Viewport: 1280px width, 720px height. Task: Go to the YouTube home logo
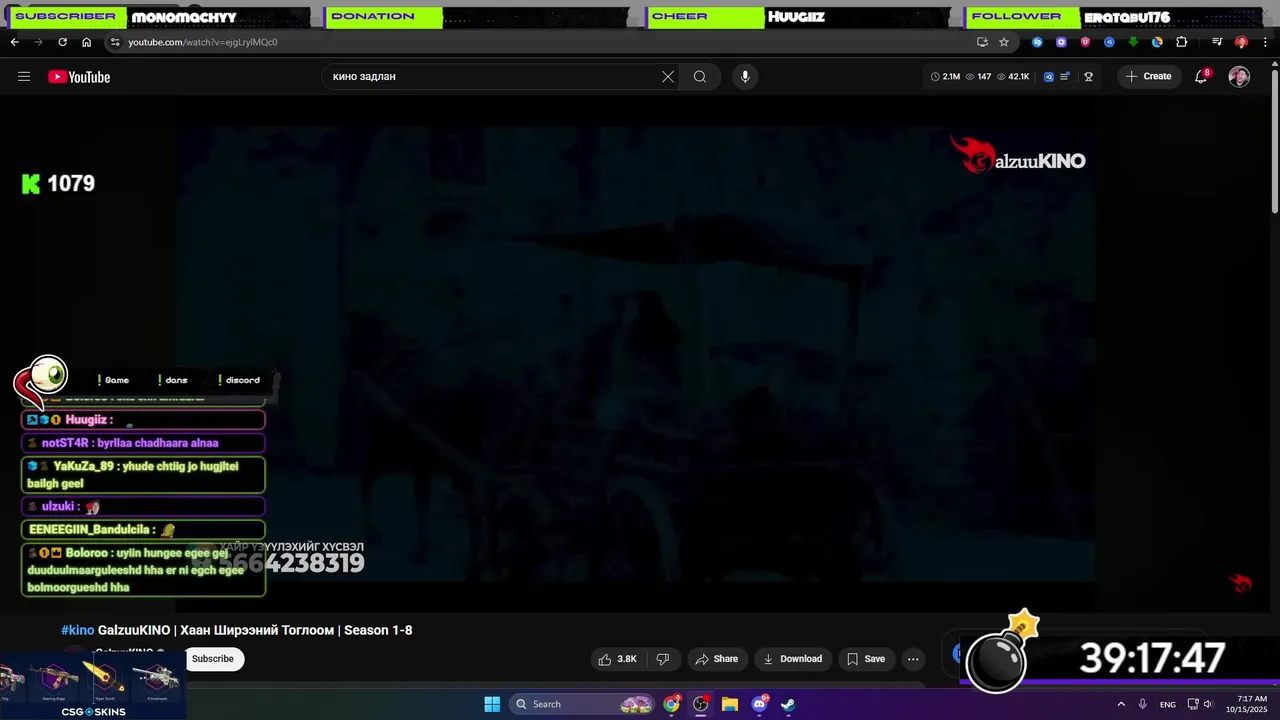(x=79, y=77)
